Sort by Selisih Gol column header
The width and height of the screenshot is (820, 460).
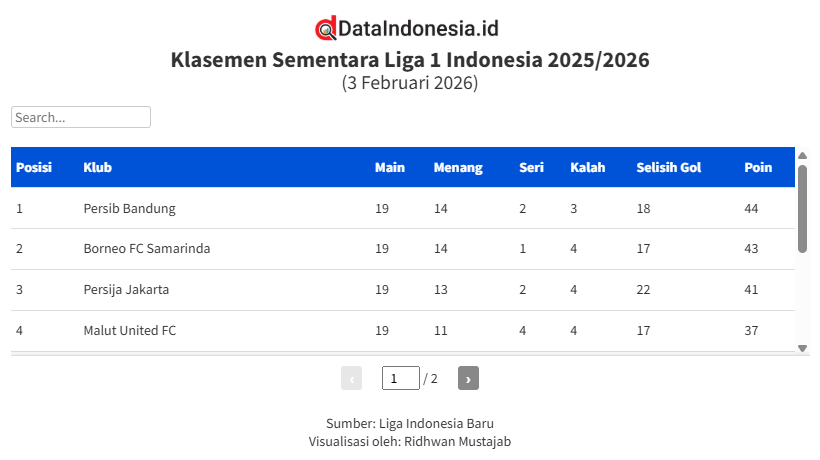[668, 167]
